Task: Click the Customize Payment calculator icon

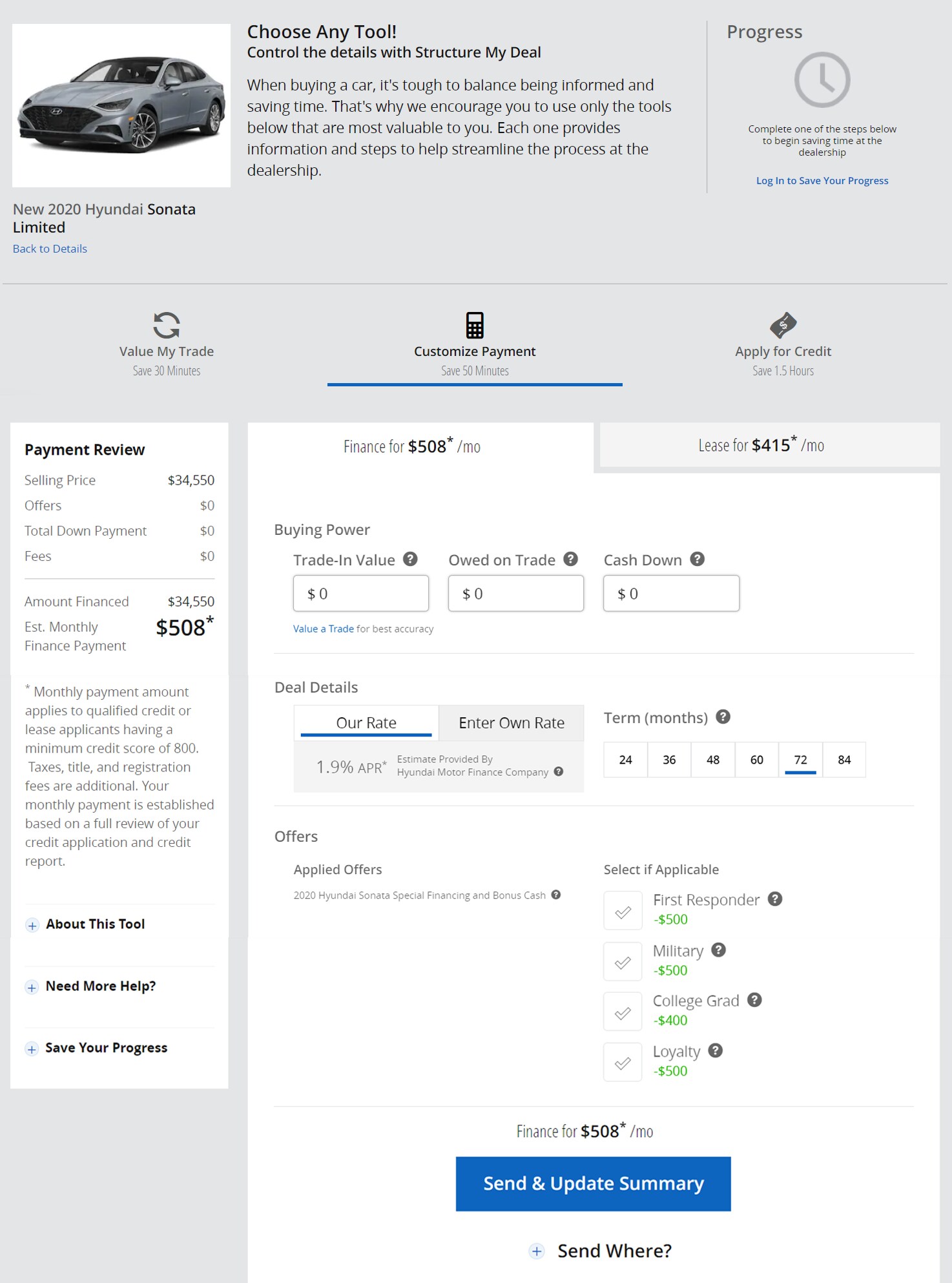Action: coord(475,325)
